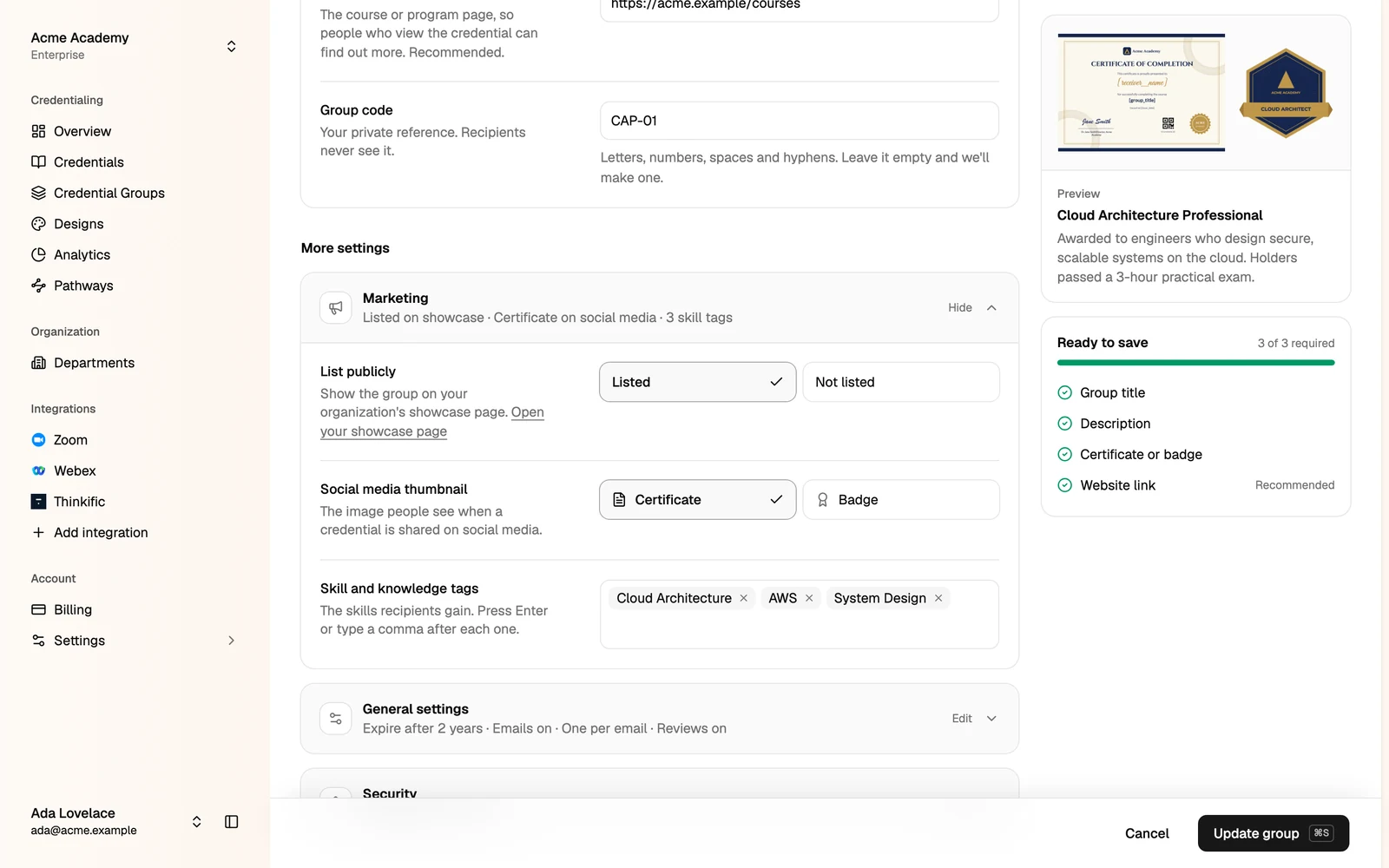Choose Certificate as social media thumbnail

point(698,500)
